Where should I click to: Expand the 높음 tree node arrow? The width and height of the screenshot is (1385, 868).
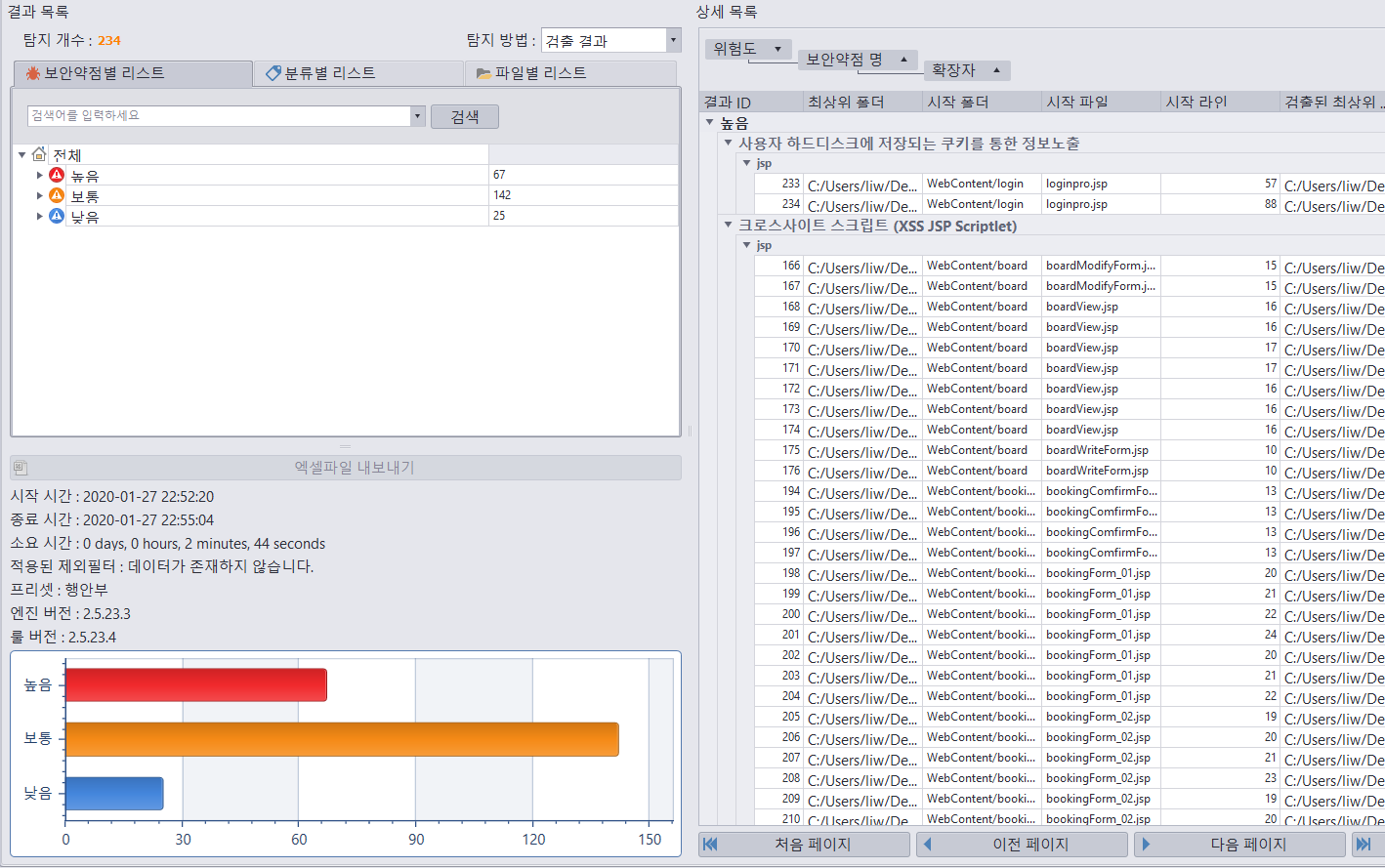[39, 176]
